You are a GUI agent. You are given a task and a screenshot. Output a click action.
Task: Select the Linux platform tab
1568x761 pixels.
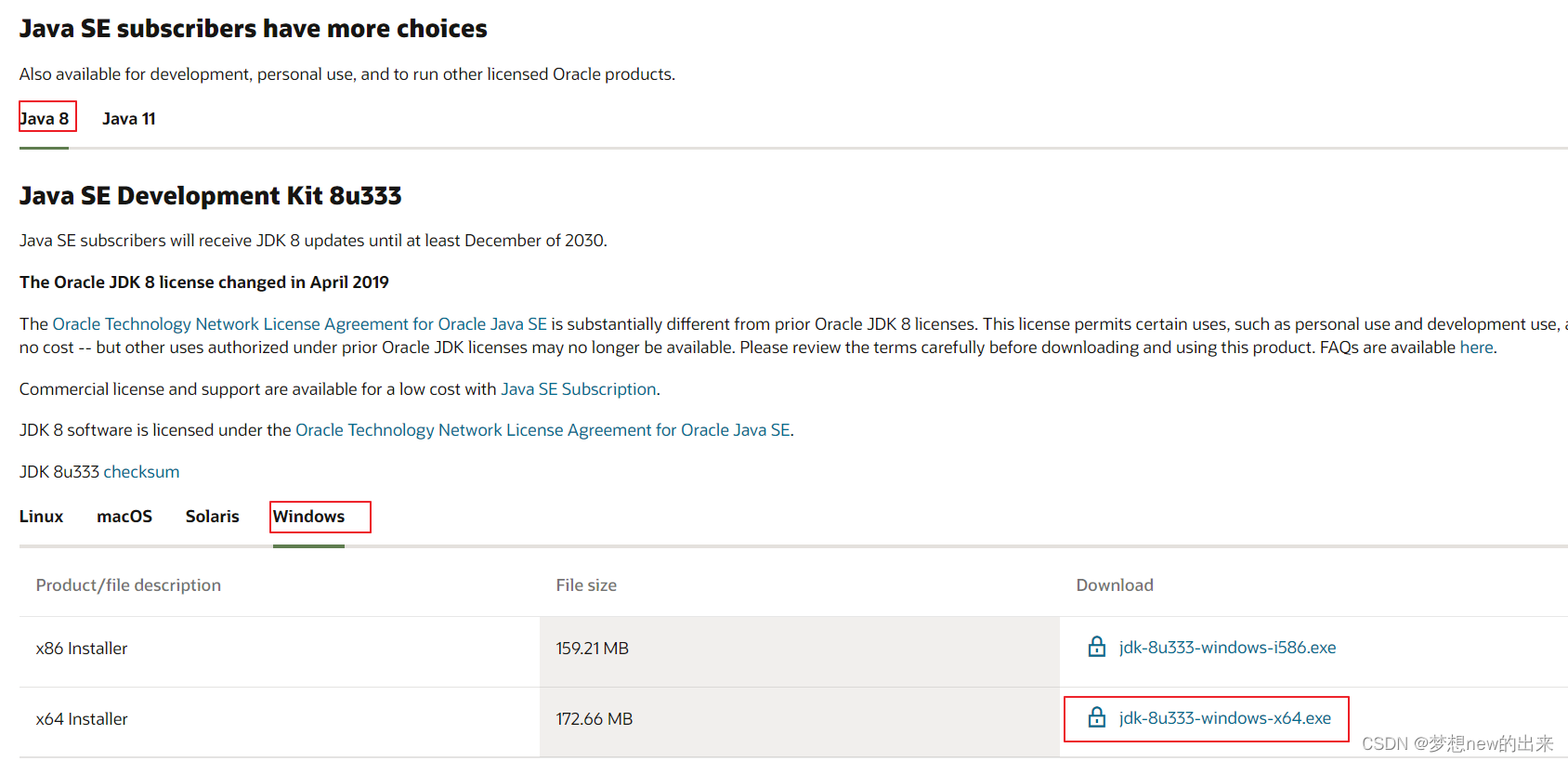pos(42,517)
